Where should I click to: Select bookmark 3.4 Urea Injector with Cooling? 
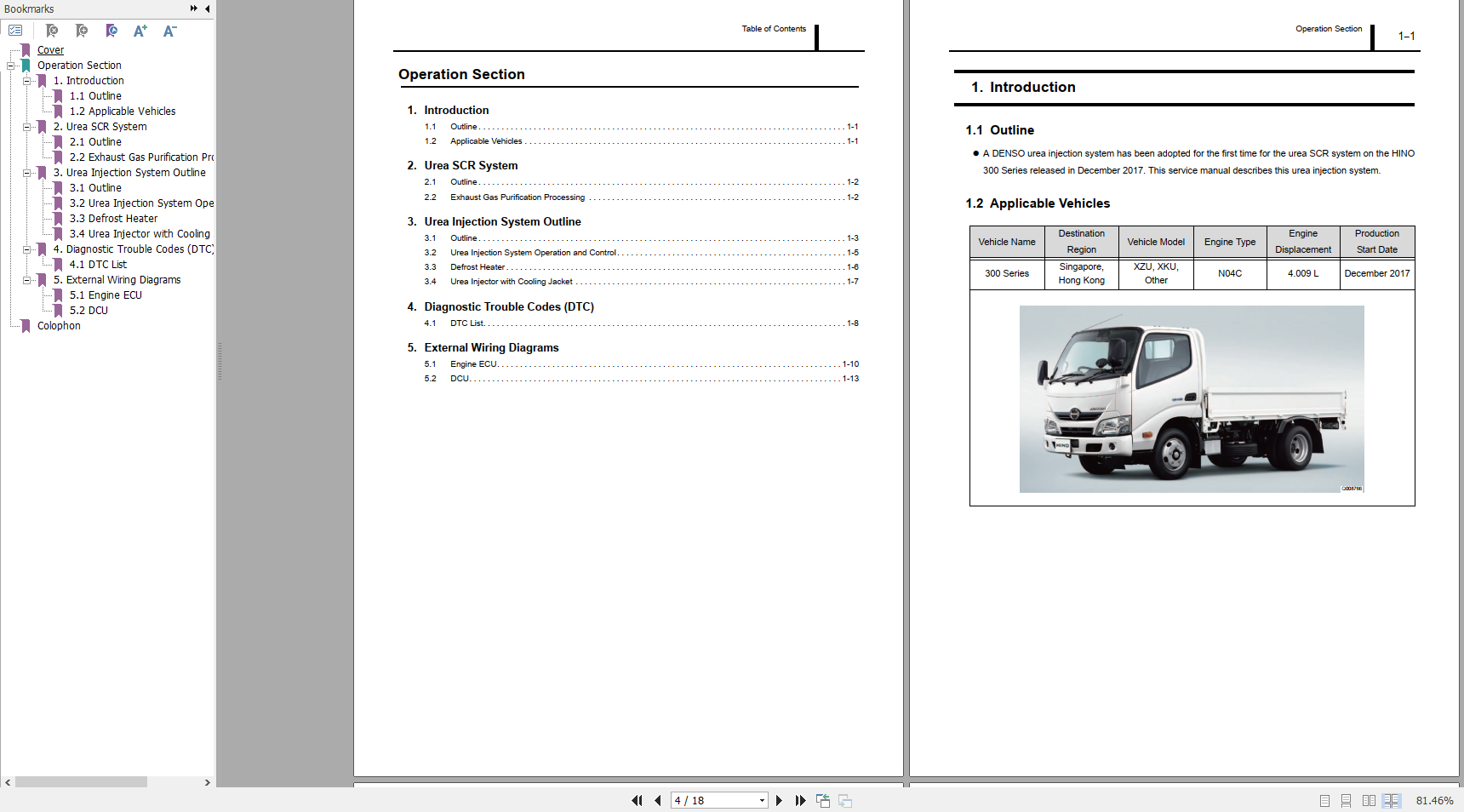click(140, 234)
